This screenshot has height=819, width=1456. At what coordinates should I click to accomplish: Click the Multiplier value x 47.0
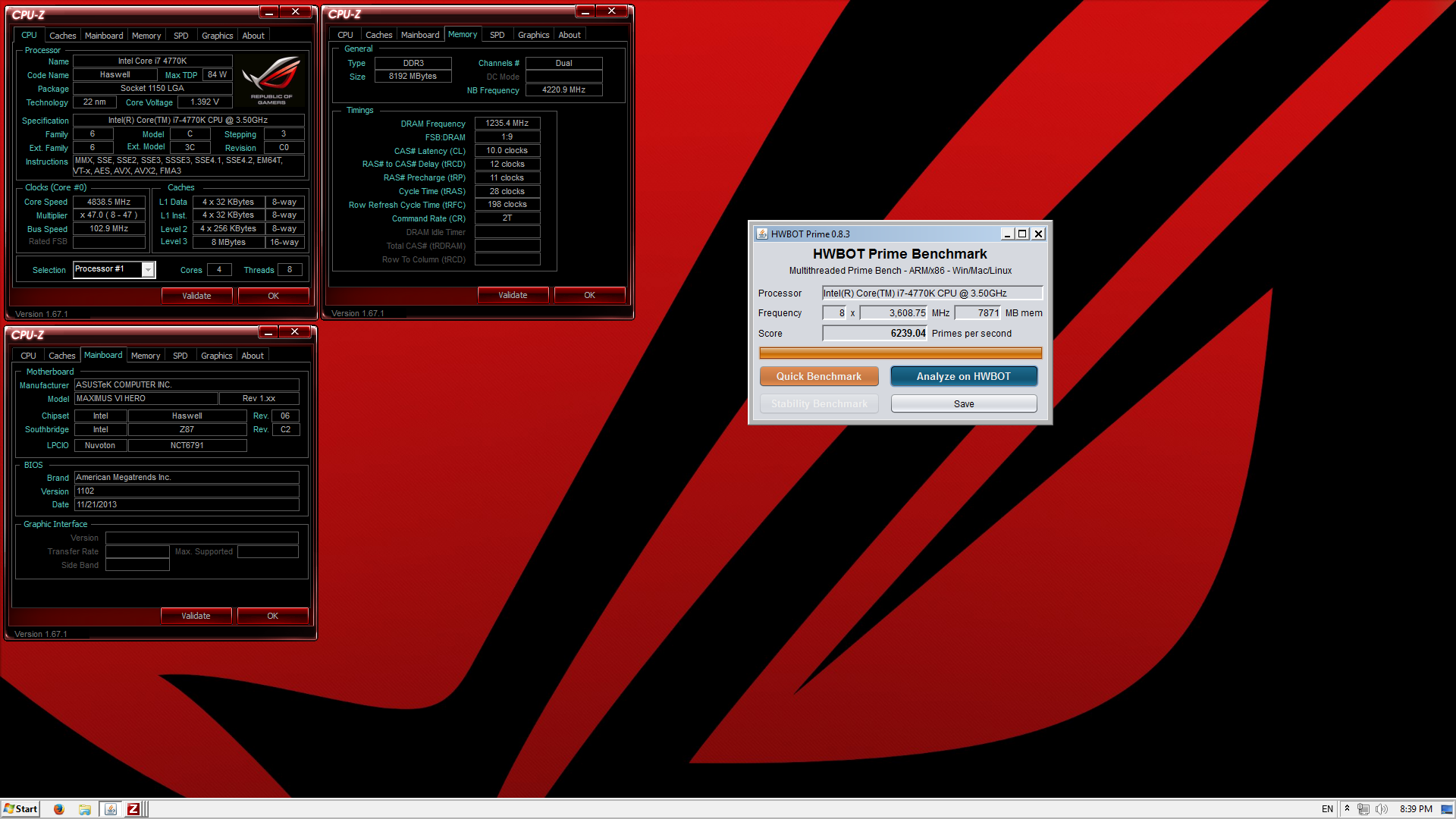click(x=109, y=215)
